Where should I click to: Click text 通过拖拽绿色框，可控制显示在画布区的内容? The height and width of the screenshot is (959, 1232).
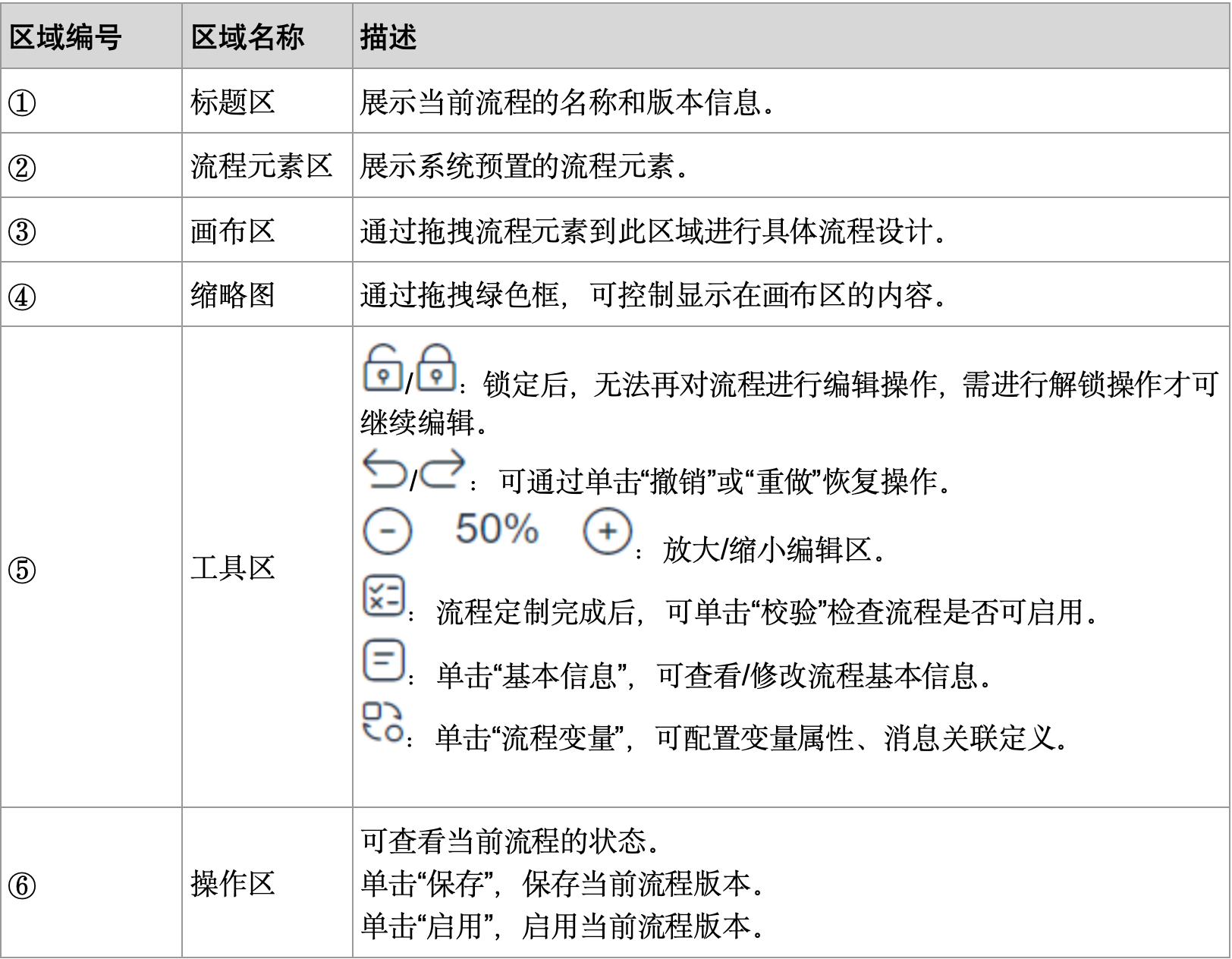click(x=655, y=295)
